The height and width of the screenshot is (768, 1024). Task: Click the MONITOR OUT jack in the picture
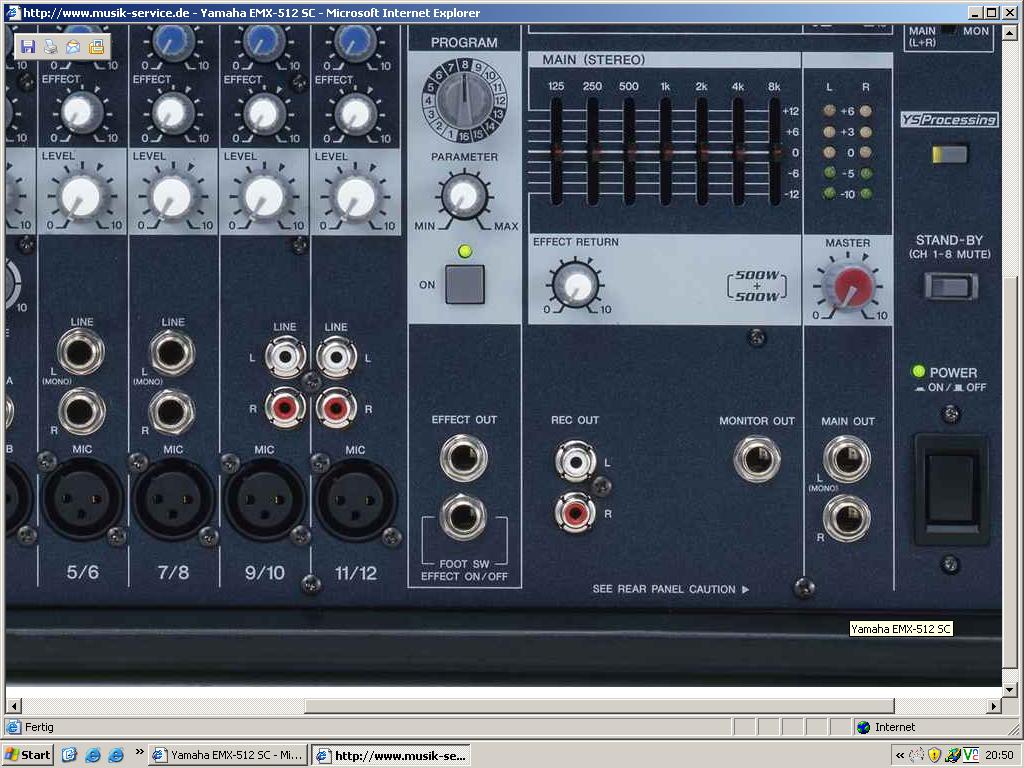coord(757,459)
